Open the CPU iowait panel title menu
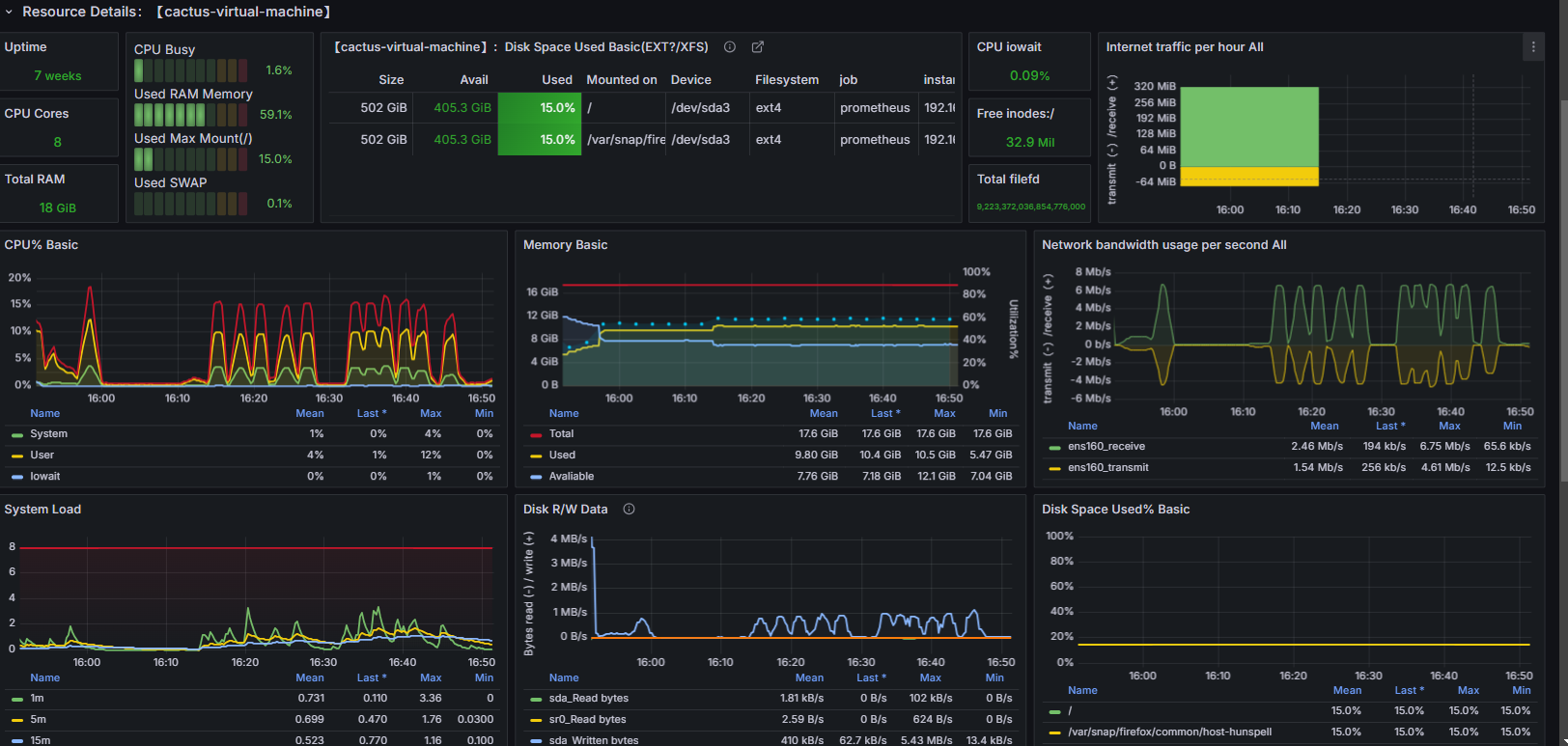The image size is (1568, 746). (1009, 47)
